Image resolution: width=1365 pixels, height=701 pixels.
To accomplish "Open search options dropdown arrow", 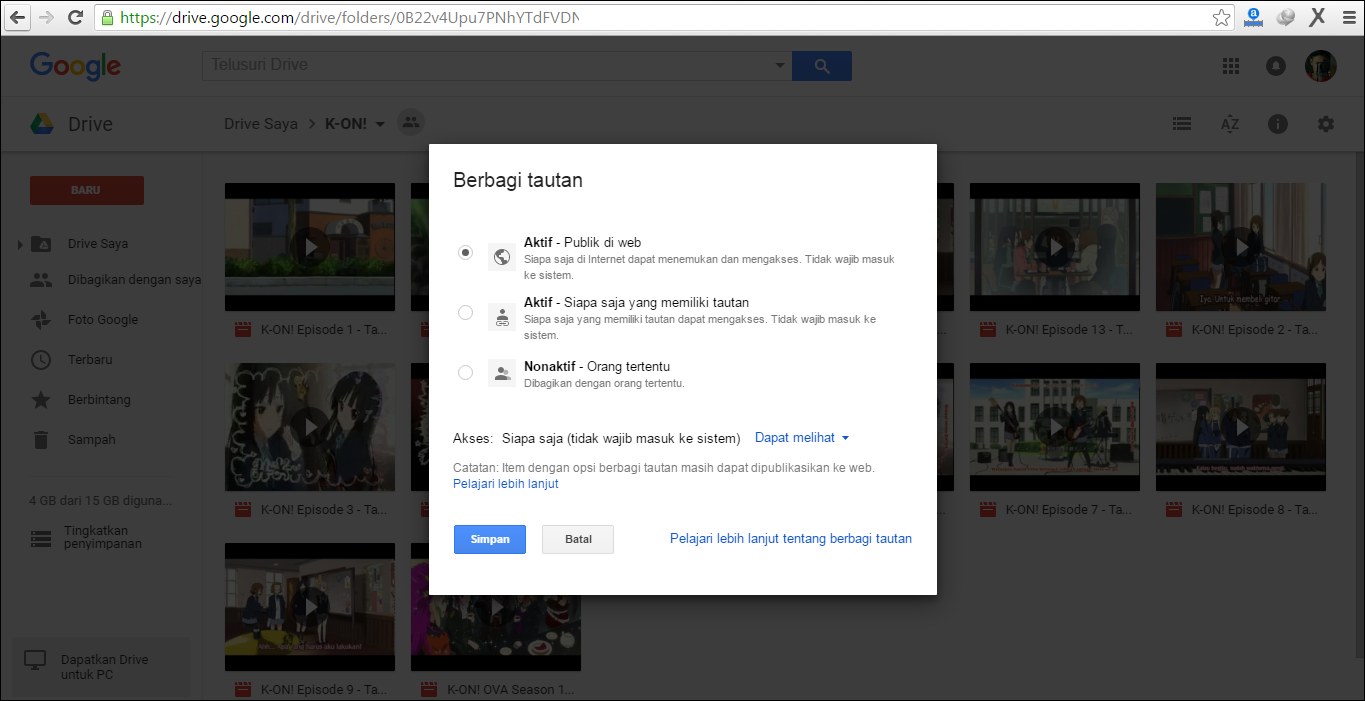I will pyautogui.click(x=780, y=66).
